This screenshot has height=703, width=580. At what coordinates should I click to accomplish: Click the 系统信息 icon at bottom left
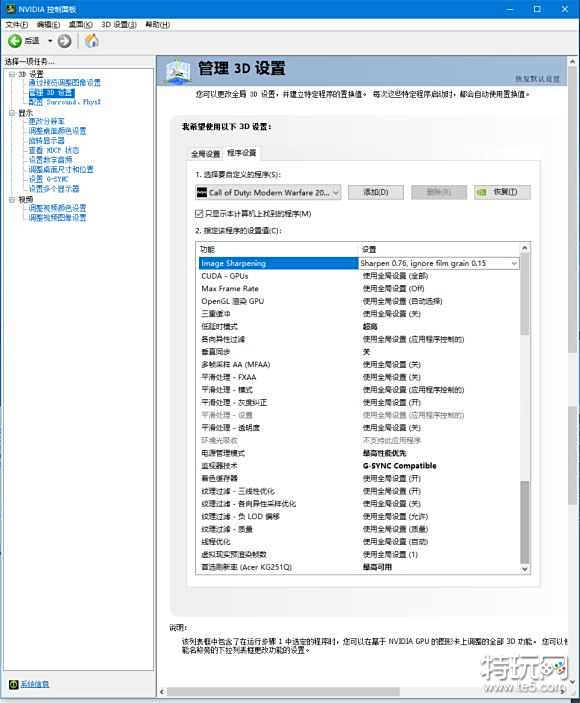(x=13, y=684)
